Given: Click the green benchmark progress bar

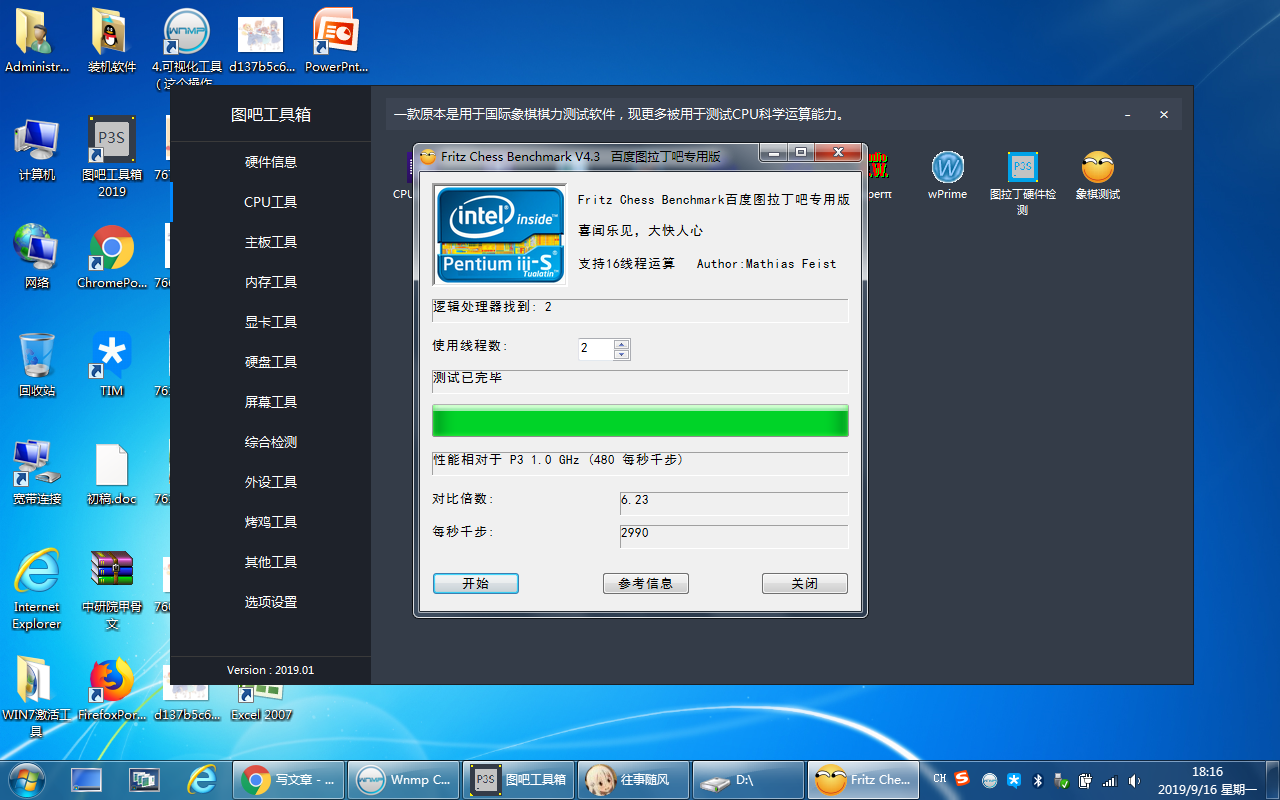Looking at the screenshot, I should point(639,420).
